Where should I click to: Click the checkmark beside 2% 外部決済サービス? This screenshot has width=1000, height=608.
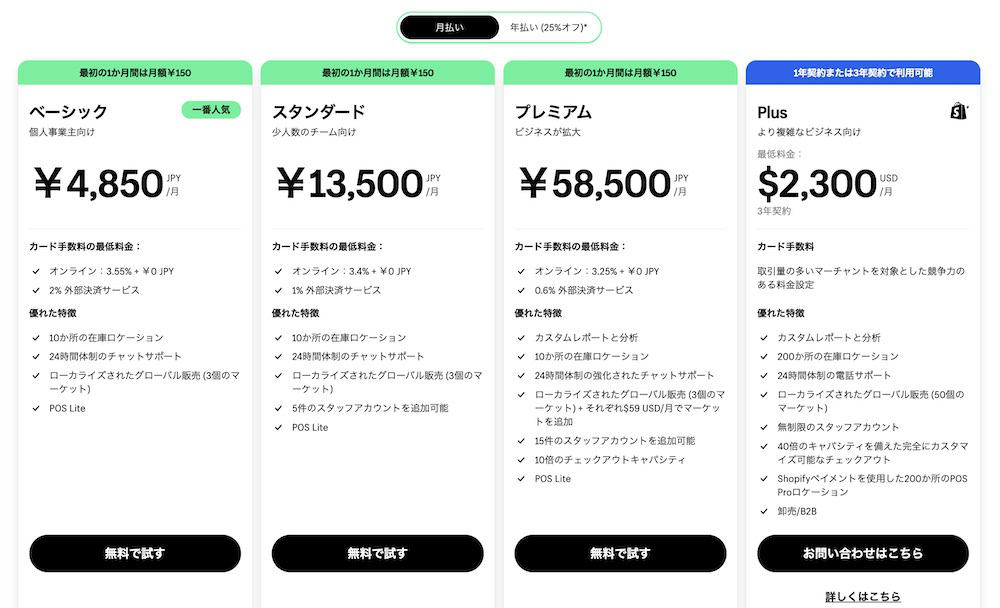tap(34, 290)
